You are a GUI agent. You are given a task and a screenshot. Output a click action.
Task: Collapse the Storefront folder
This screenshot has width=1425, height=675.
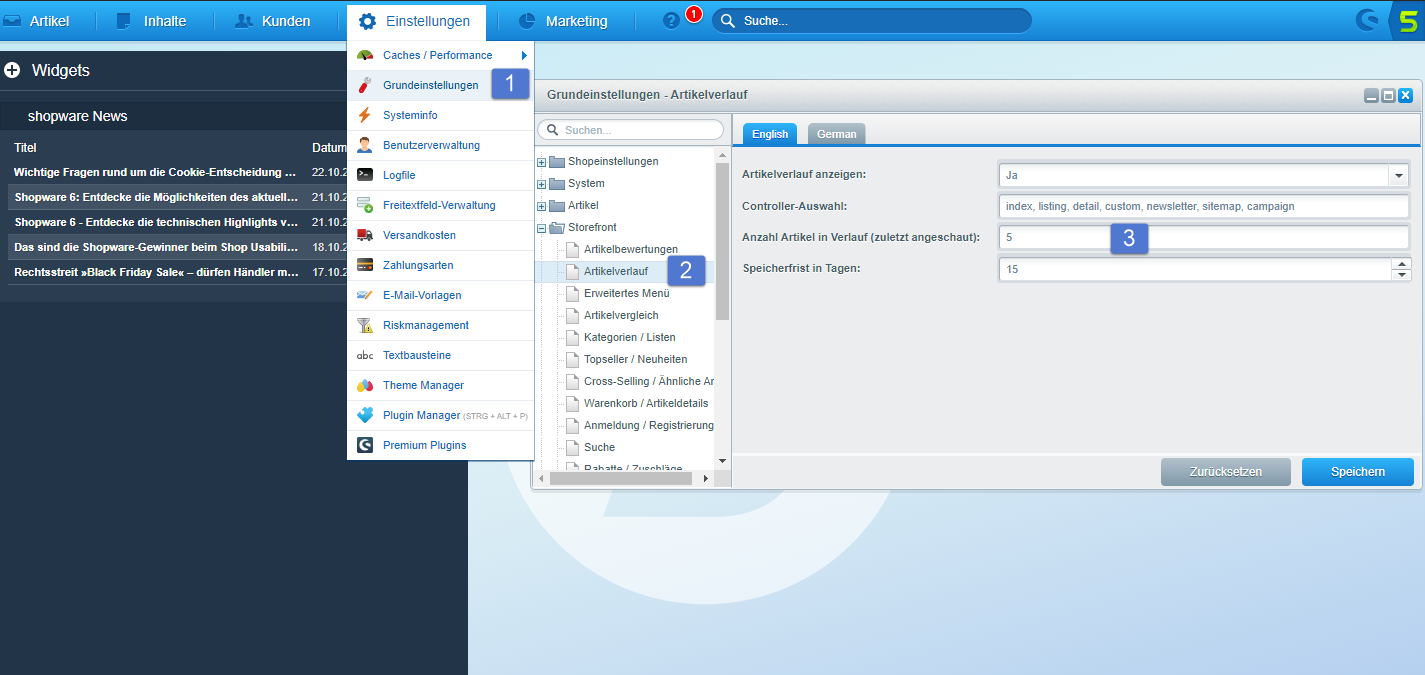tap(542, 228)
